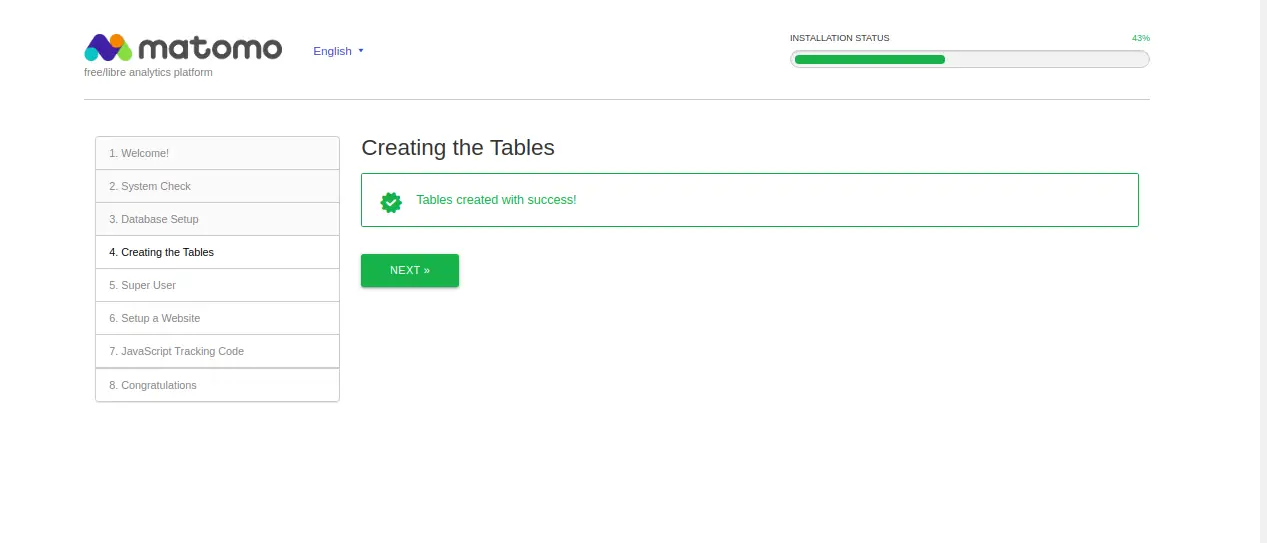Click the green success checkmark badge
Image resolution: width=1267 pixels, height=543 pixels.
point(391,202)
